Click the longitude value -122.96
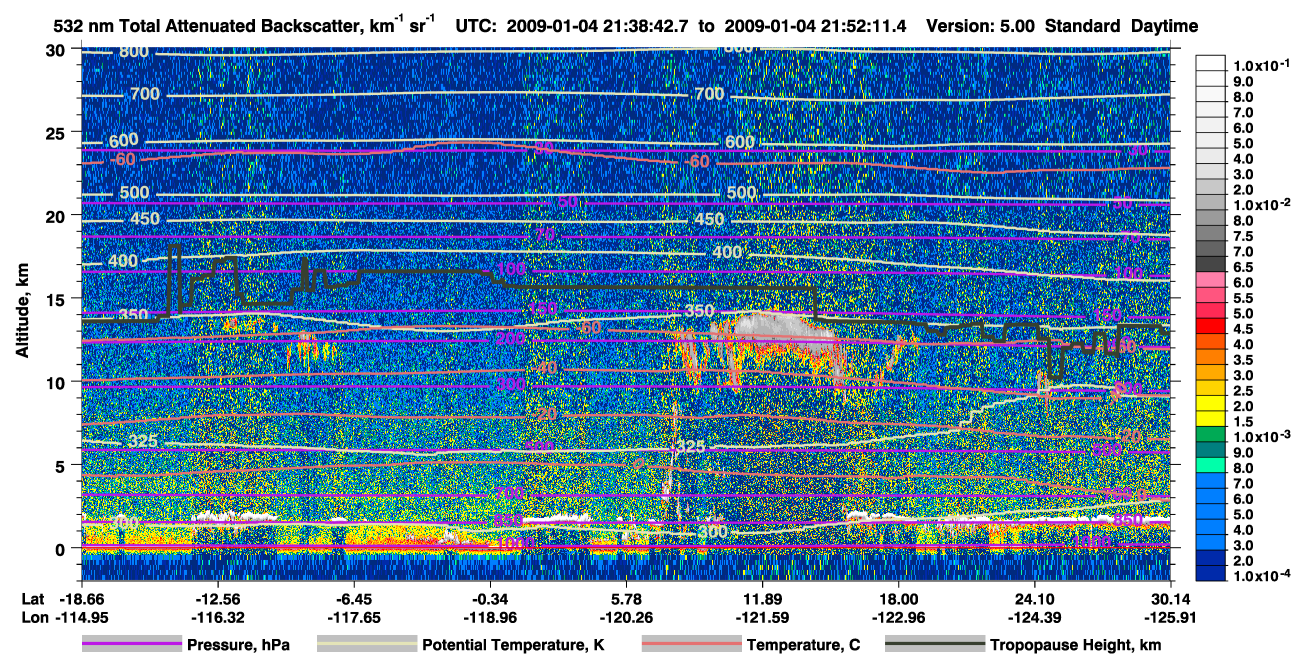 899,618
